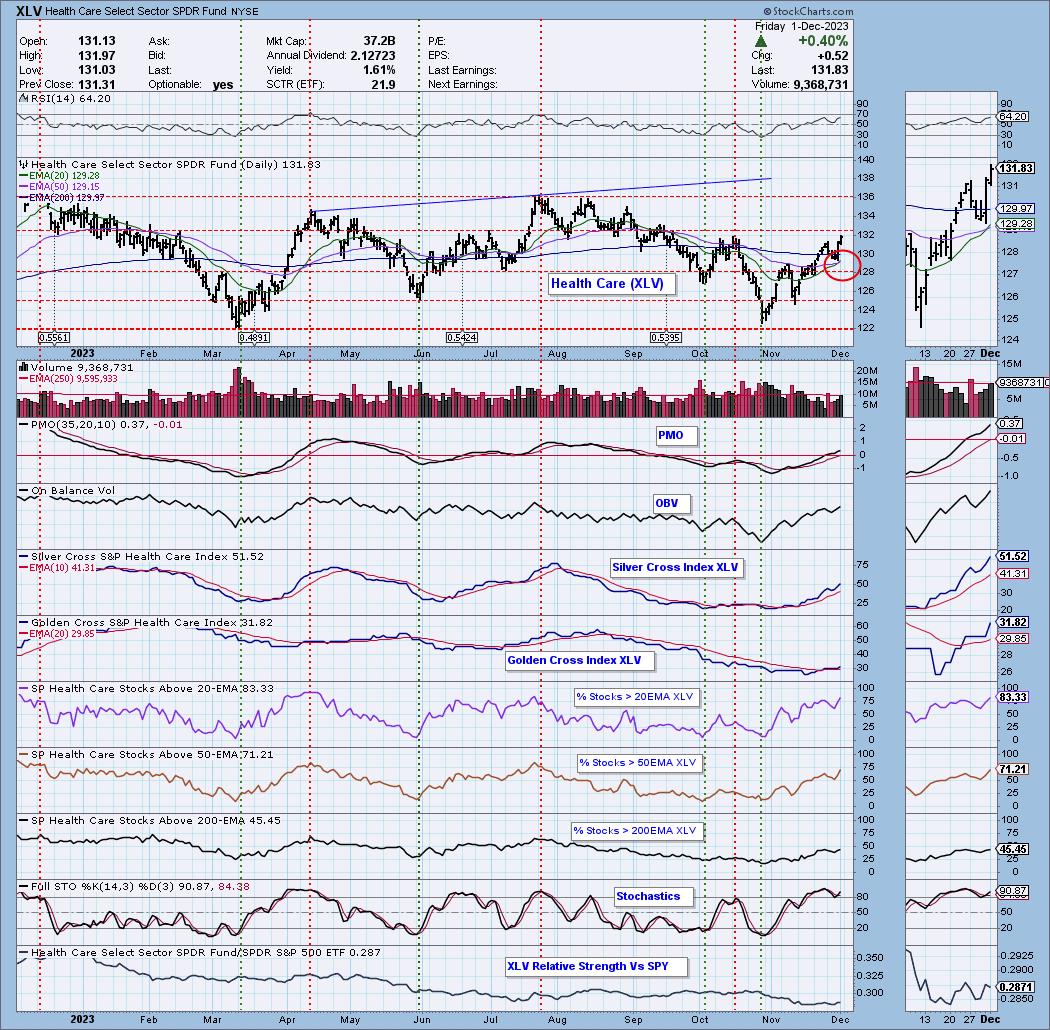This screenshot has height=1030, width=1050.
Task: Click the EMA(50) 129.15 legend text
Action: [x=64, y=187]
